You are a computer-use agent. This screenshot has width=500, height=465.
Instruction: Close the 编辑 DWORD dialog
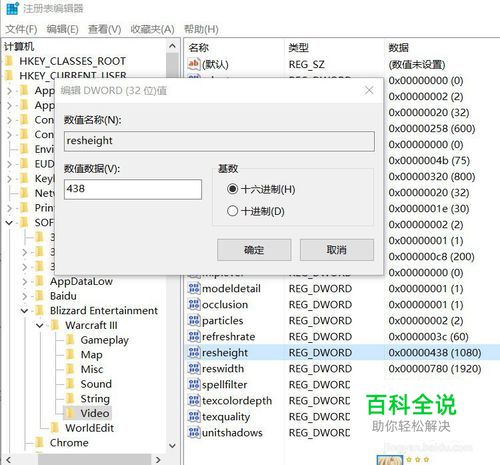pos(369,90)
